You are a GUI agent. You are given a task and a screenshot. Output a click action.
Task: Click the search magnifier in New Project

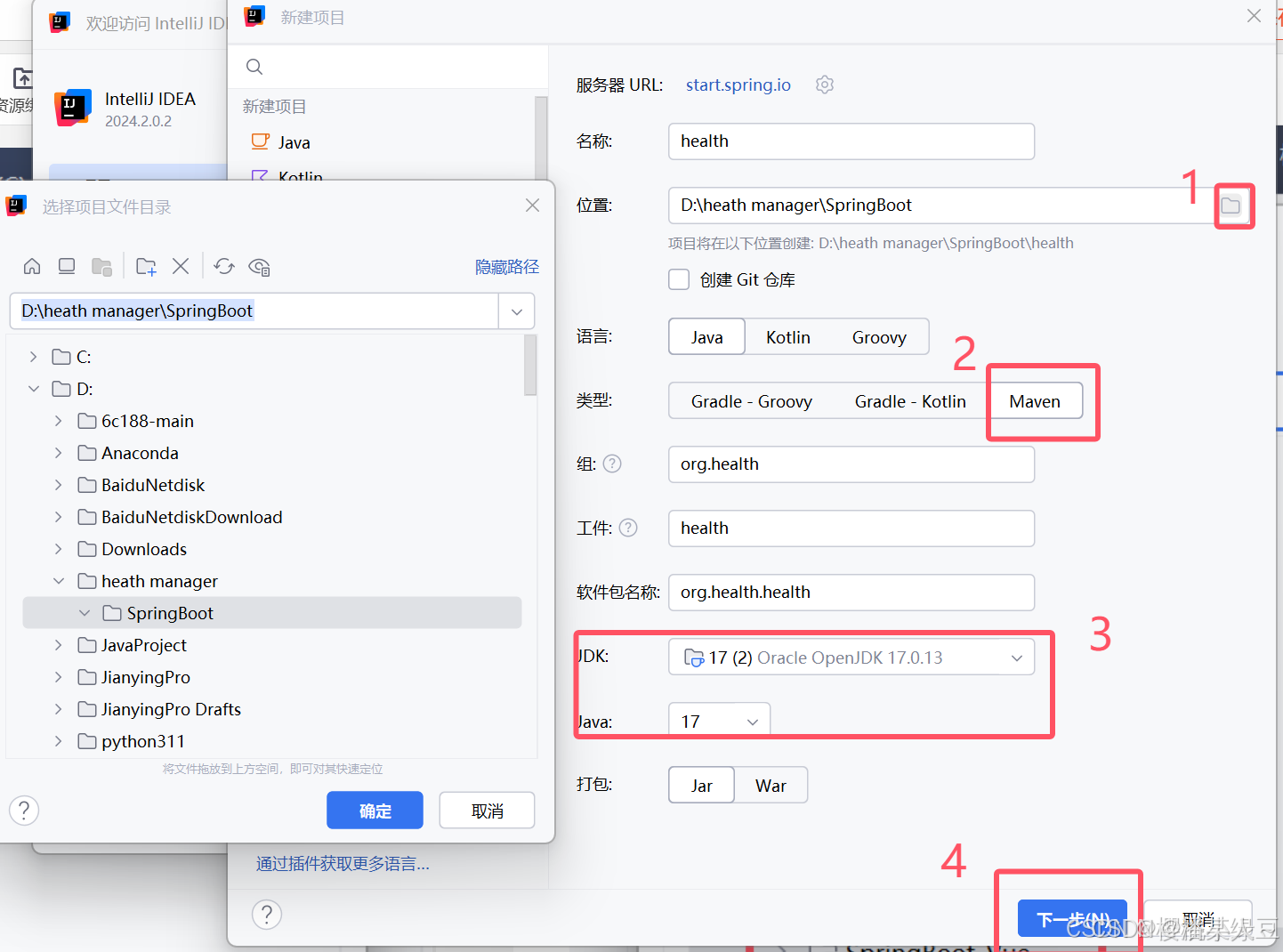[254, 67]
